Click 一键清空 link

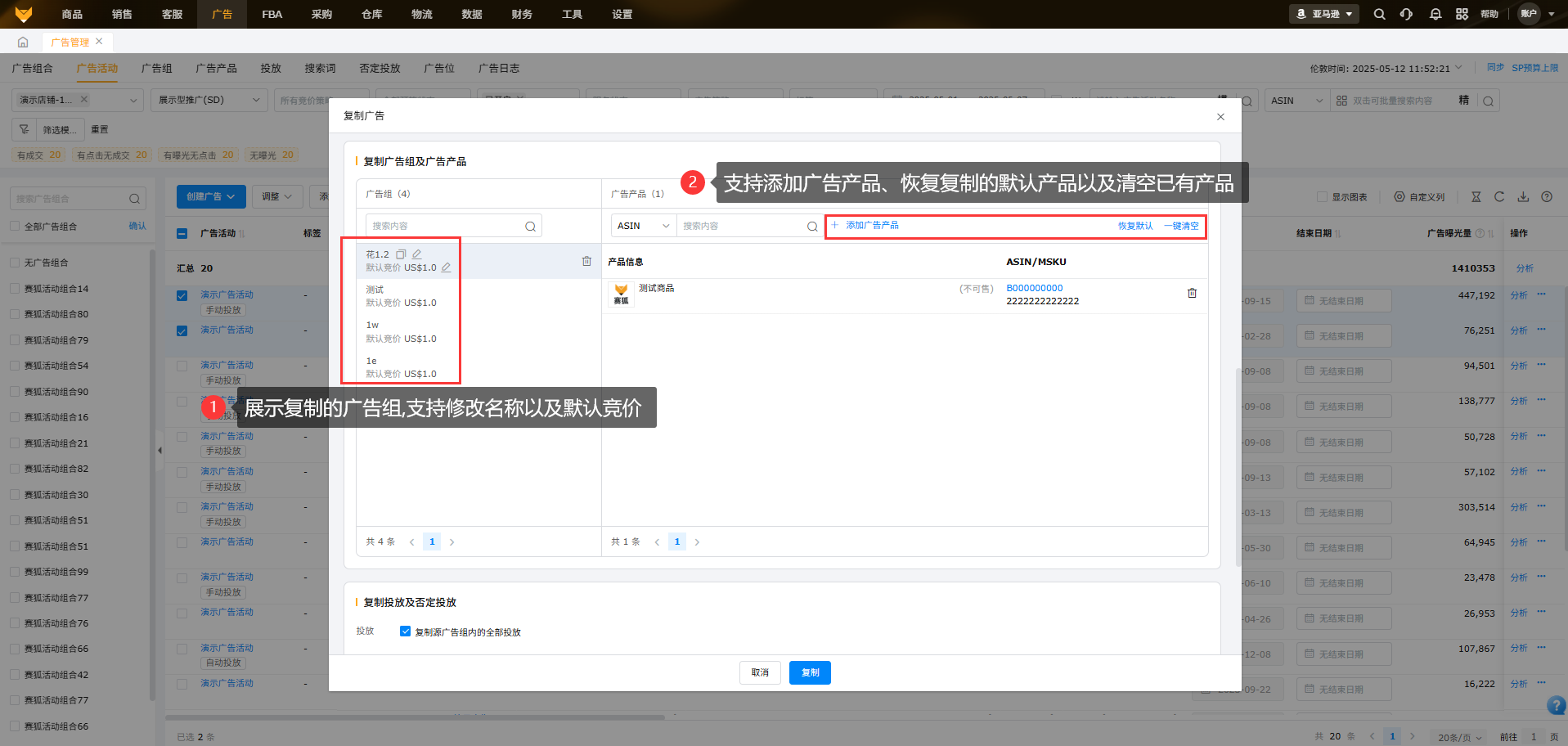point(1181,226)
